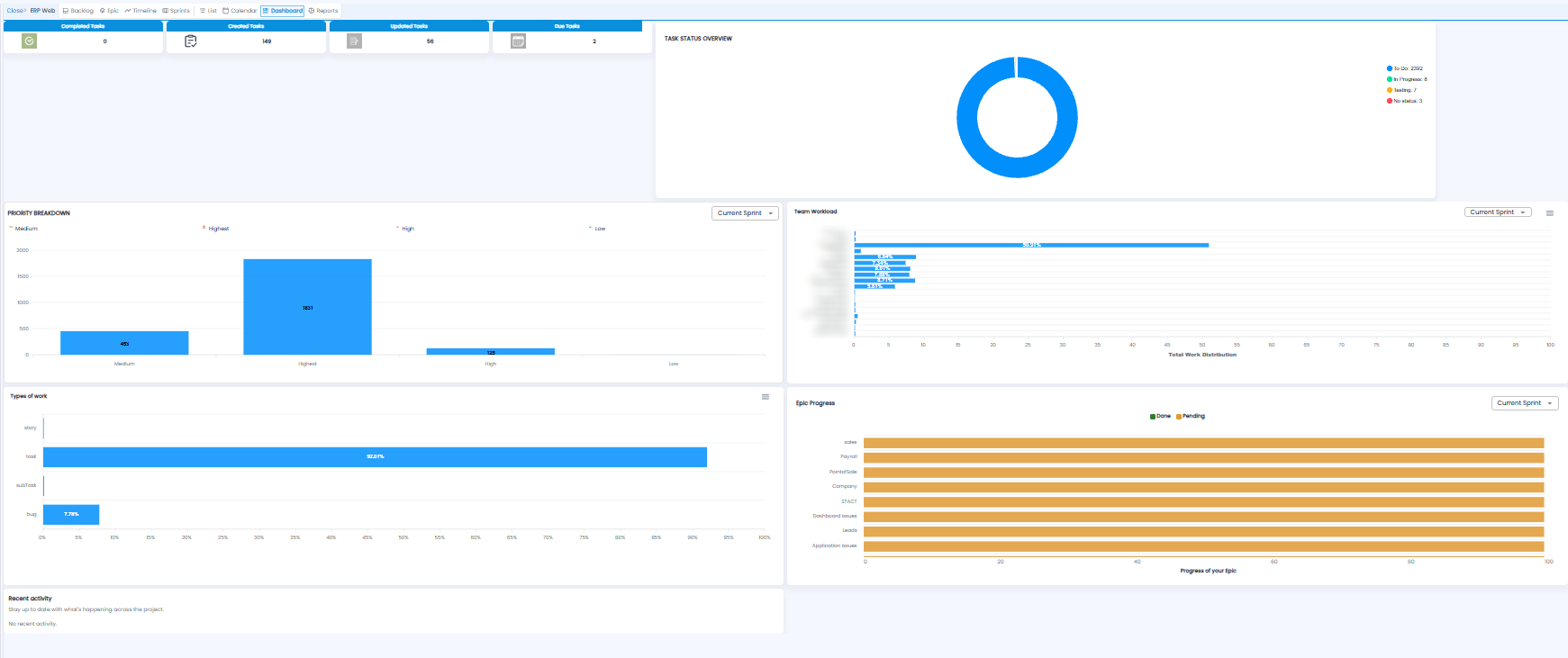Click the ERP Web project name
The height and width of the screenshot is (658, 1568).
click(42, 11)
